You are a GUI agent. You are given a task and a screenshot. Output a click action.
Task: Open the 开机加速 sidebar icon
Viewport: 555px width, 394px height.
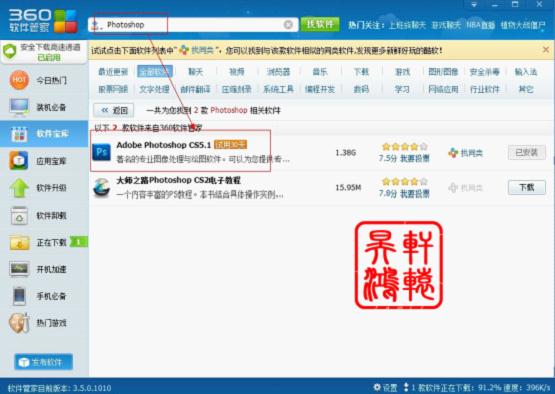(x=19, y=269)
